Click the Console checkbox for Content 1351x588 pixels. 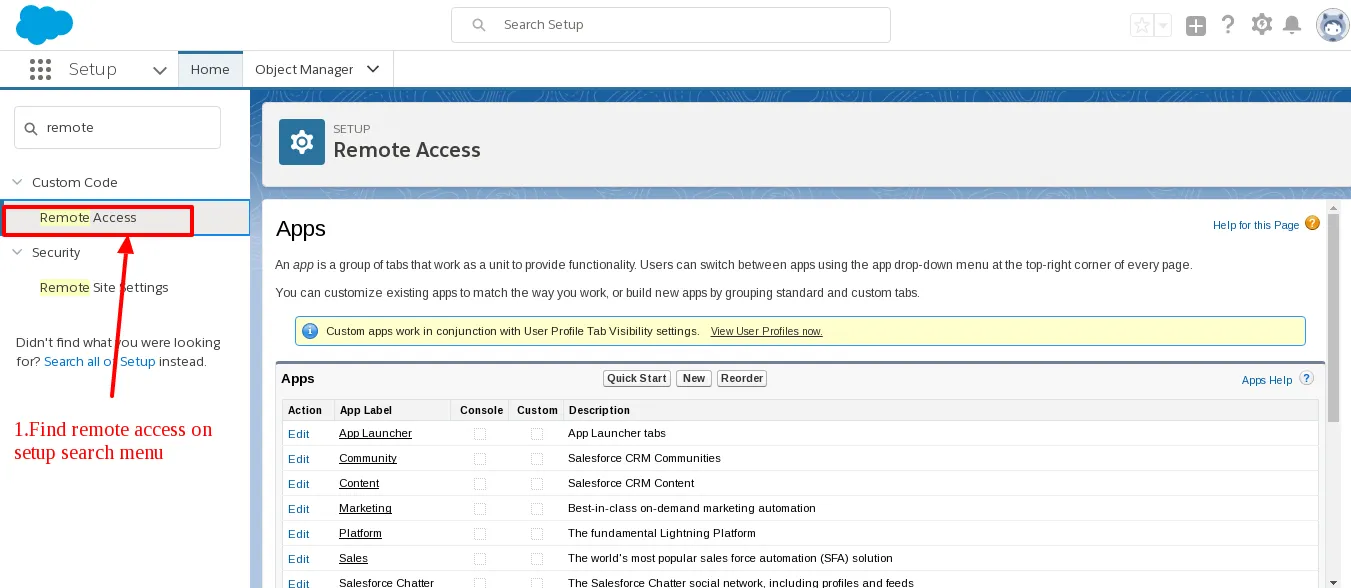point(480,484)
